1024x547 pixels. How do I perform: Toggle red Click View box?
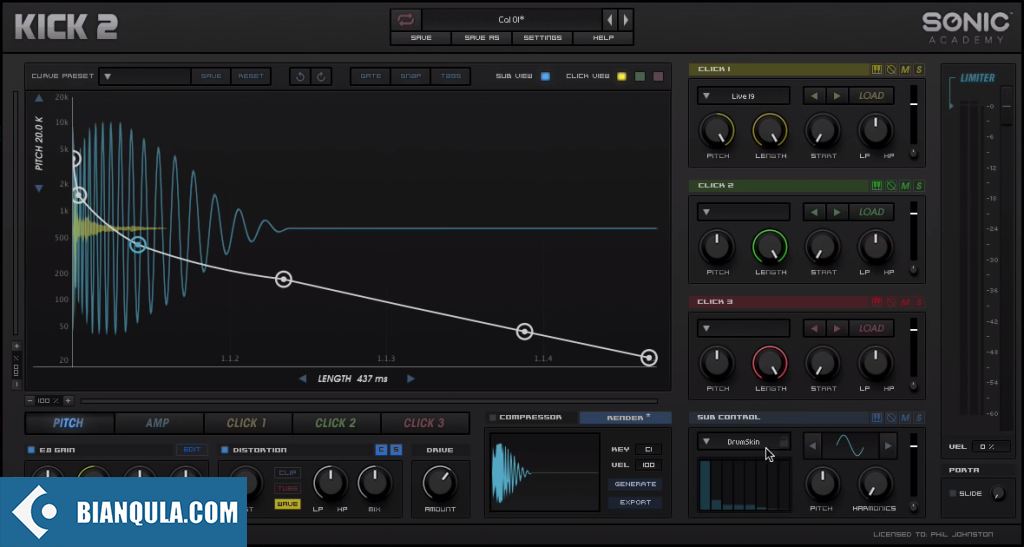pyautogui.click(x=658, y=76)
